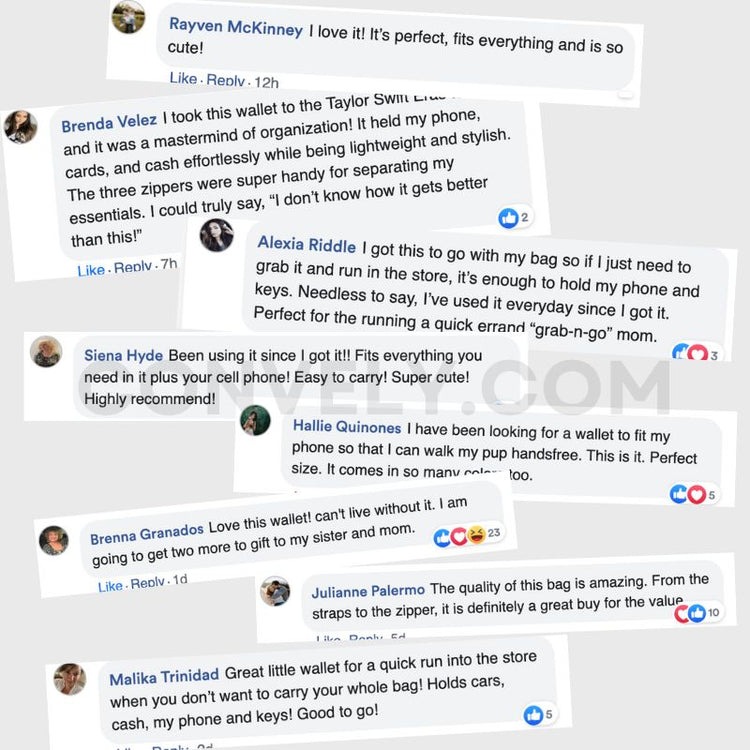Image resolution: width=750 pixels, height=750 pixels.
Task: Like Rayven McKinney's comment
Action: pyautogui.click(x=183, y=80)
